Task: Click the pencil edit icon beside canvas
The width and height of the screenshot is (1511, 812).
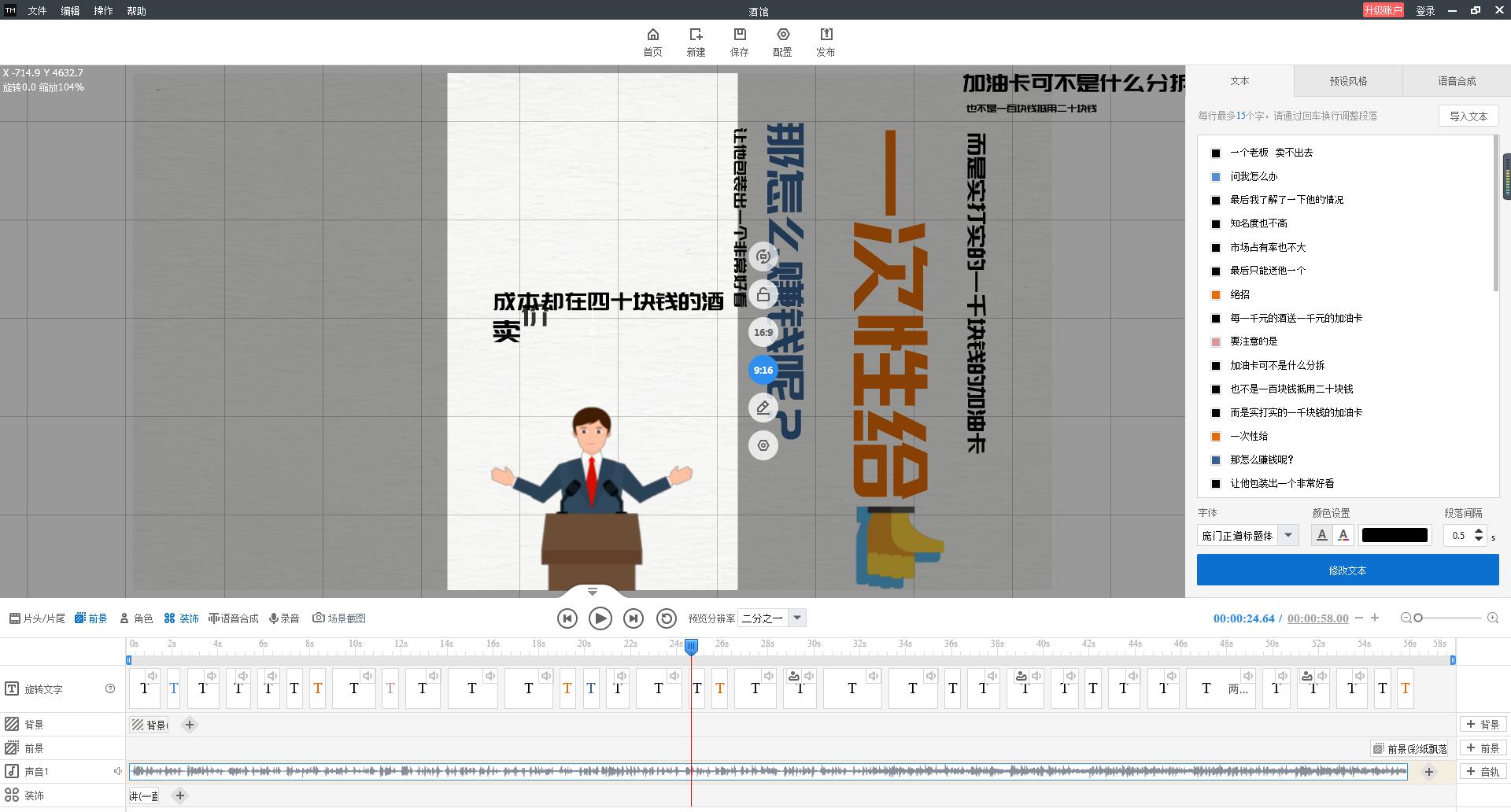Action: tap(763, 408)
